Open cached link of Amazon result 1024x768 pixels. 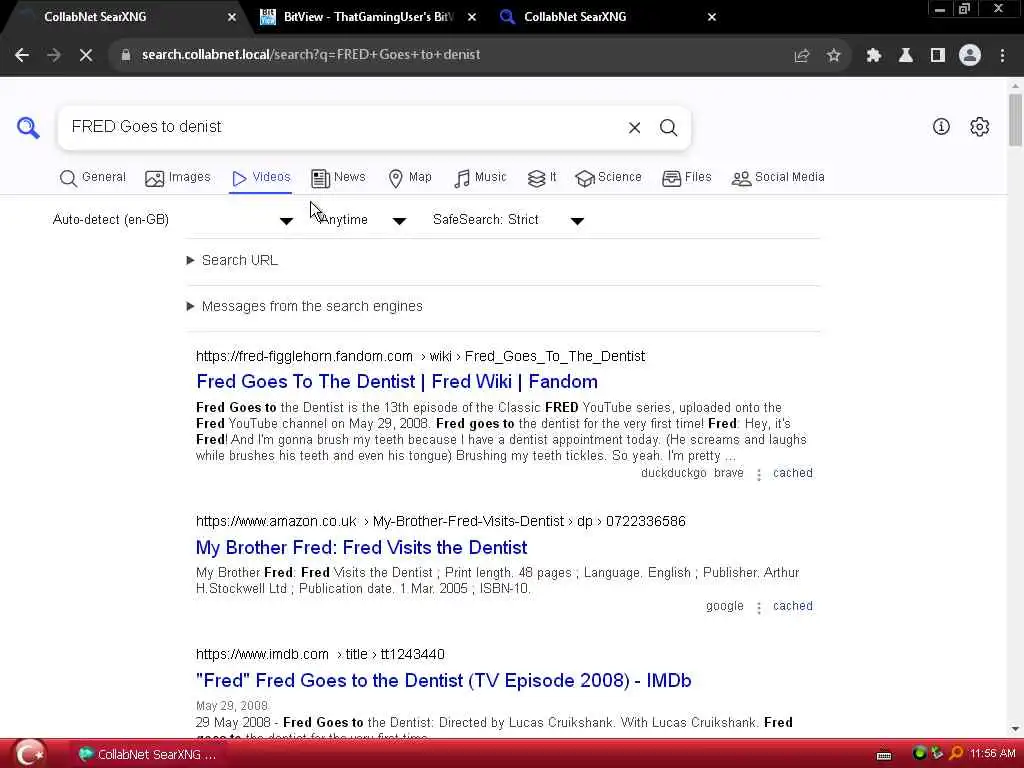793,606
